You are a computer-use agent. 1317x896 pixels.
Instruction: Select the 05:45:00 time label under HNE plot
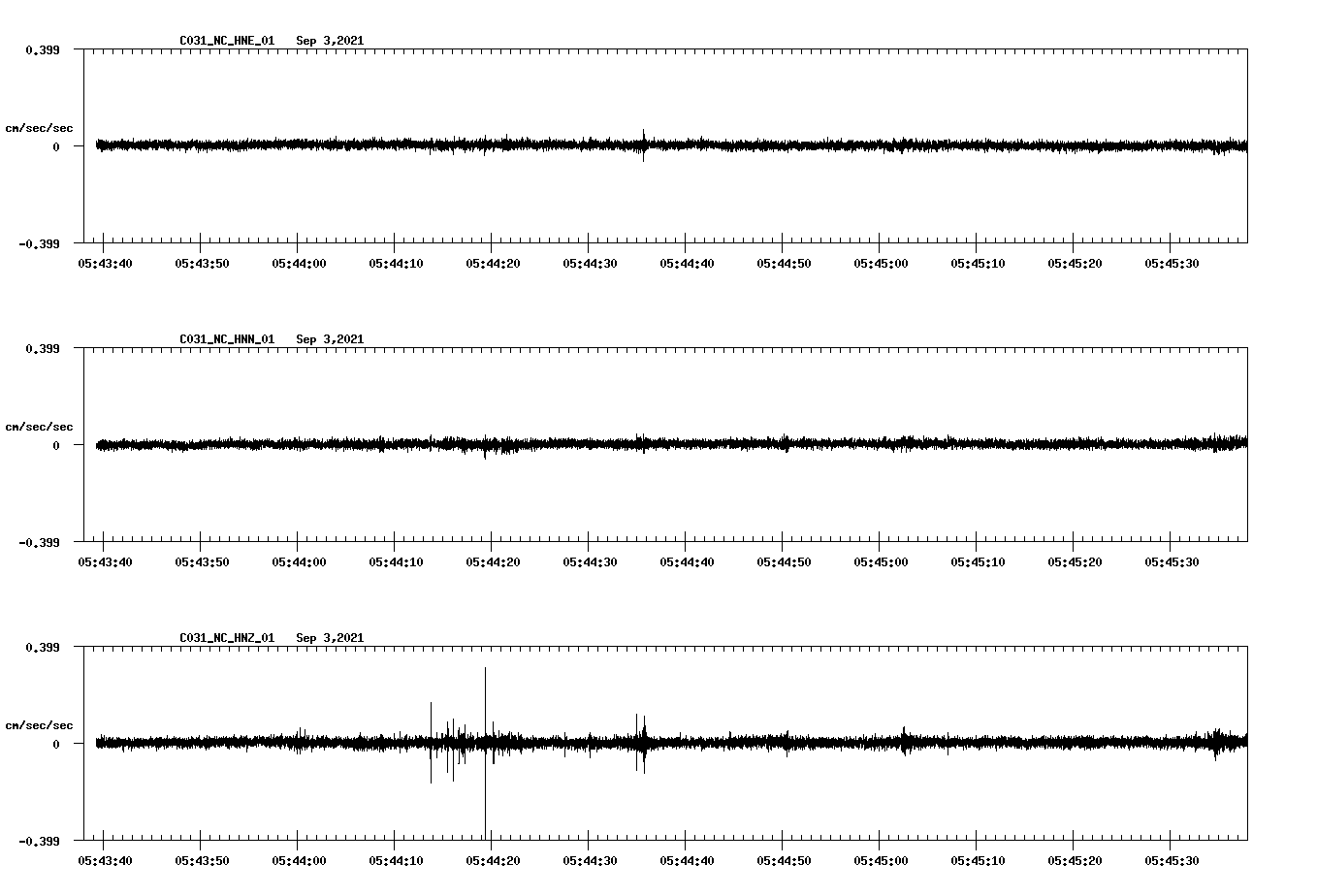point(881,264)
